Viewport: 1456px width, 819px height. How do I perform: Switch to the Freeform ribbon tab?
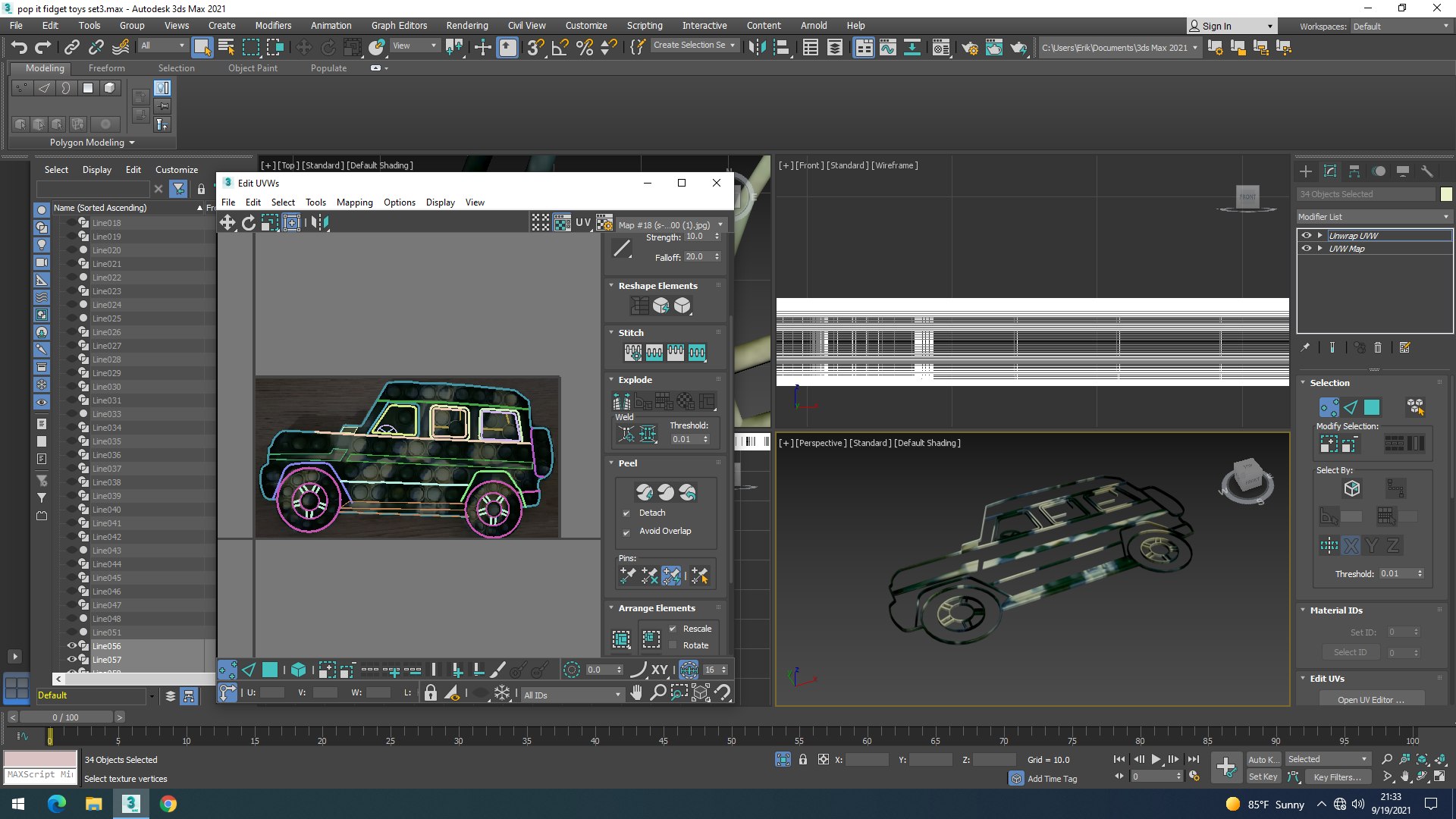coord(106,68)
